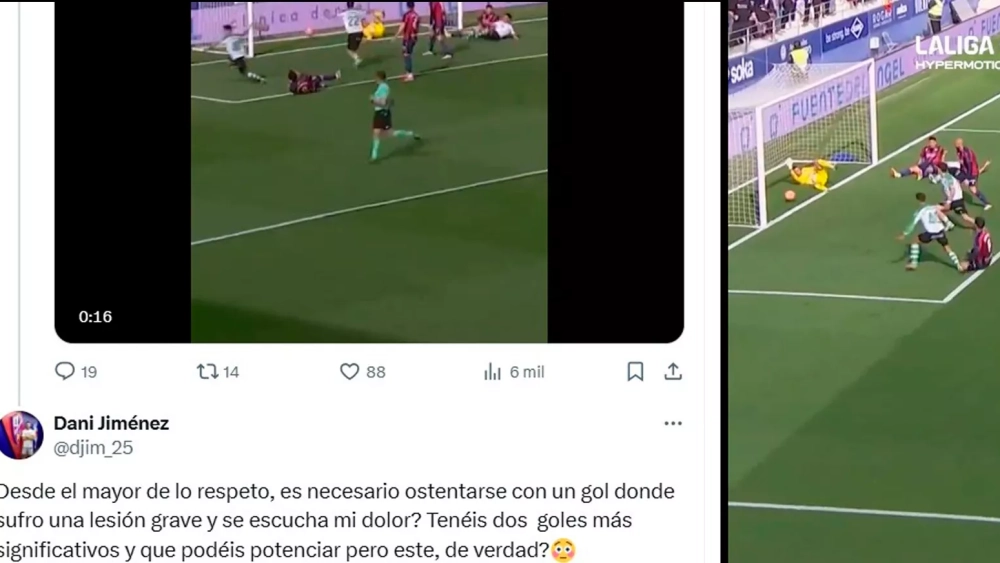Bookmark the video post
Screen dimensions: 1000x563
(635, 371)
